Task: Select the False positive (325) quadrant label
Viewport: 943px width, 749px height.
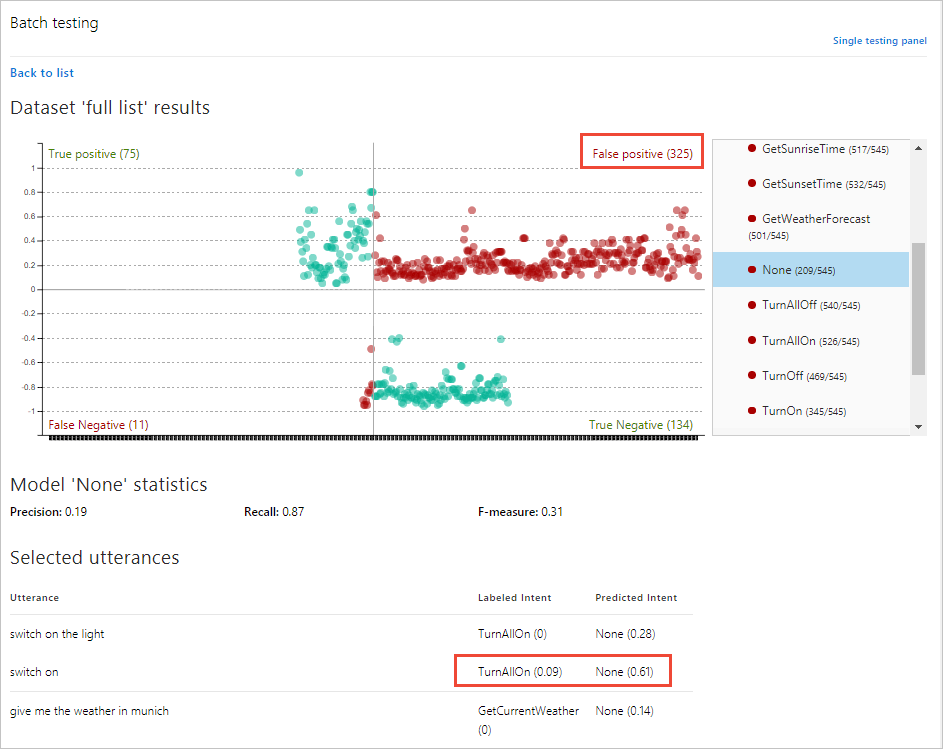Action: tap(642, 154)
